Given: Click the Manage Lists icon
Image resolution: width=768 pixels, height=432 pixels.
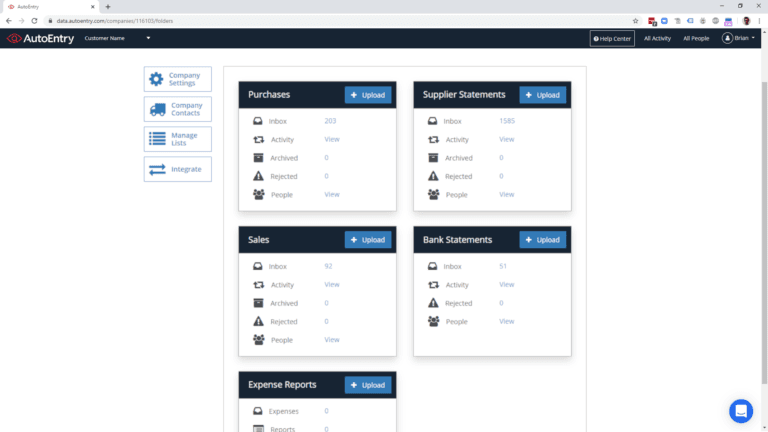Looking at the screenshot, I should pyautogui.click(x=157, y=139).
